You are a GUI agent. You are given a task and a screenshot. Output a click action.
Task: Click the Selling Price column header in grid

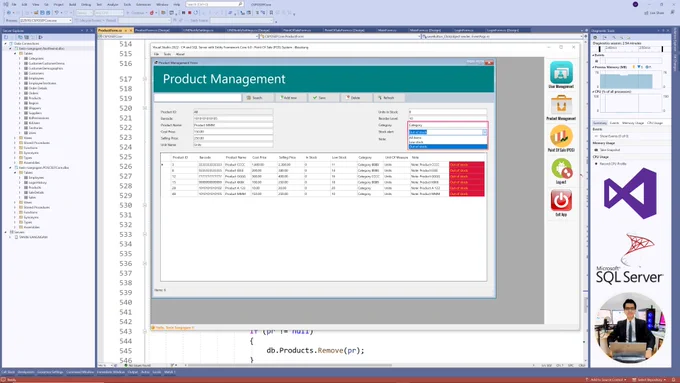point(287,157)
